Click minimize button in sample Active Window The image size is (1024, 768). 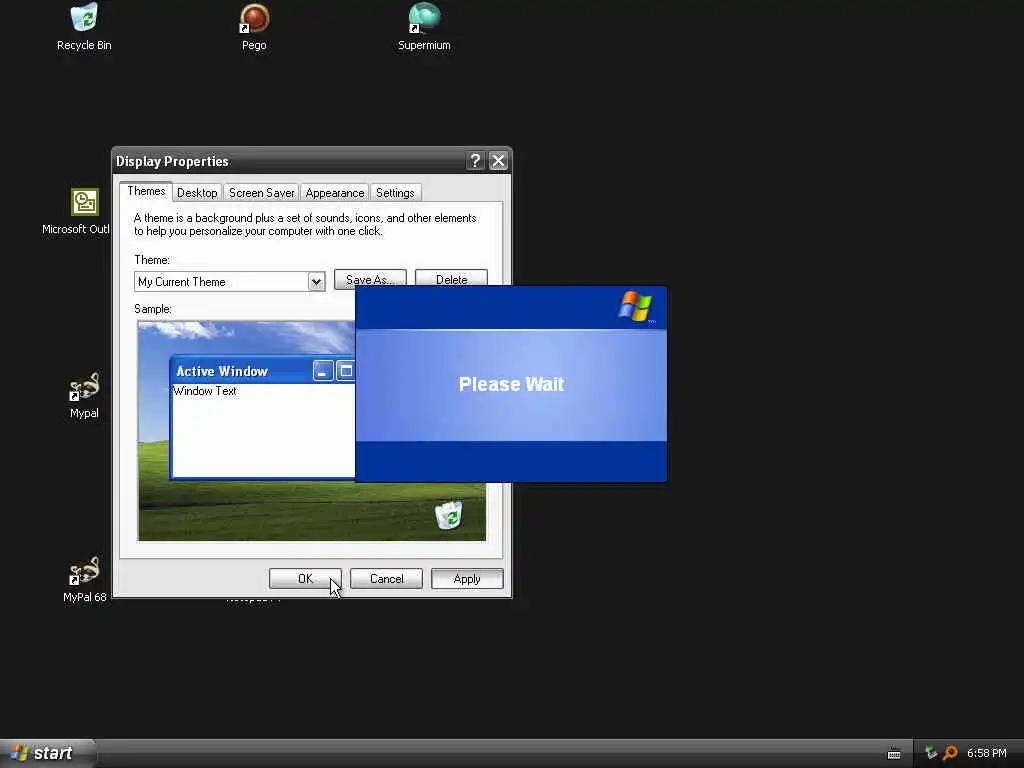[x=323, y=371]
